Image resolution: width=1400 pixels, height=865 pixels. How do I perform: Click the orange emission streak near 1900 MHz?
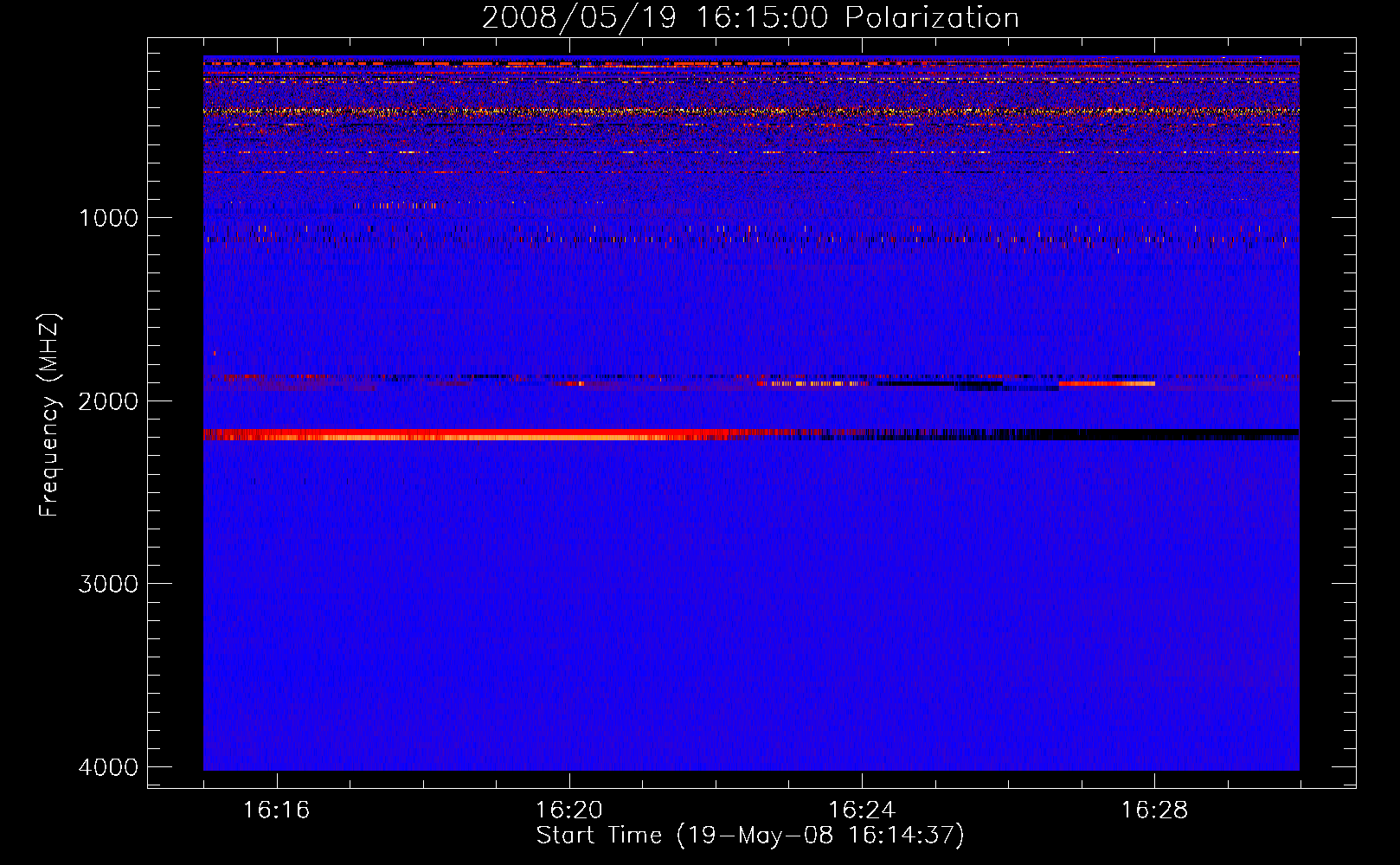point(1107,383)
